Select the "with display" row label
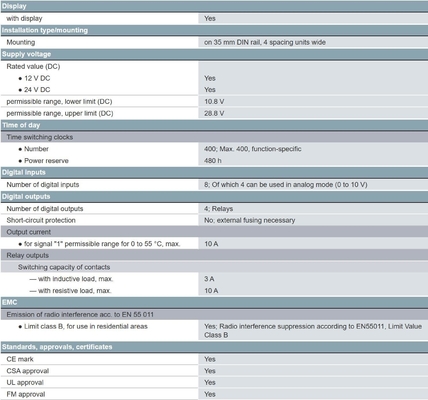Viewport: 428px width, 400px height. point(24,19)
